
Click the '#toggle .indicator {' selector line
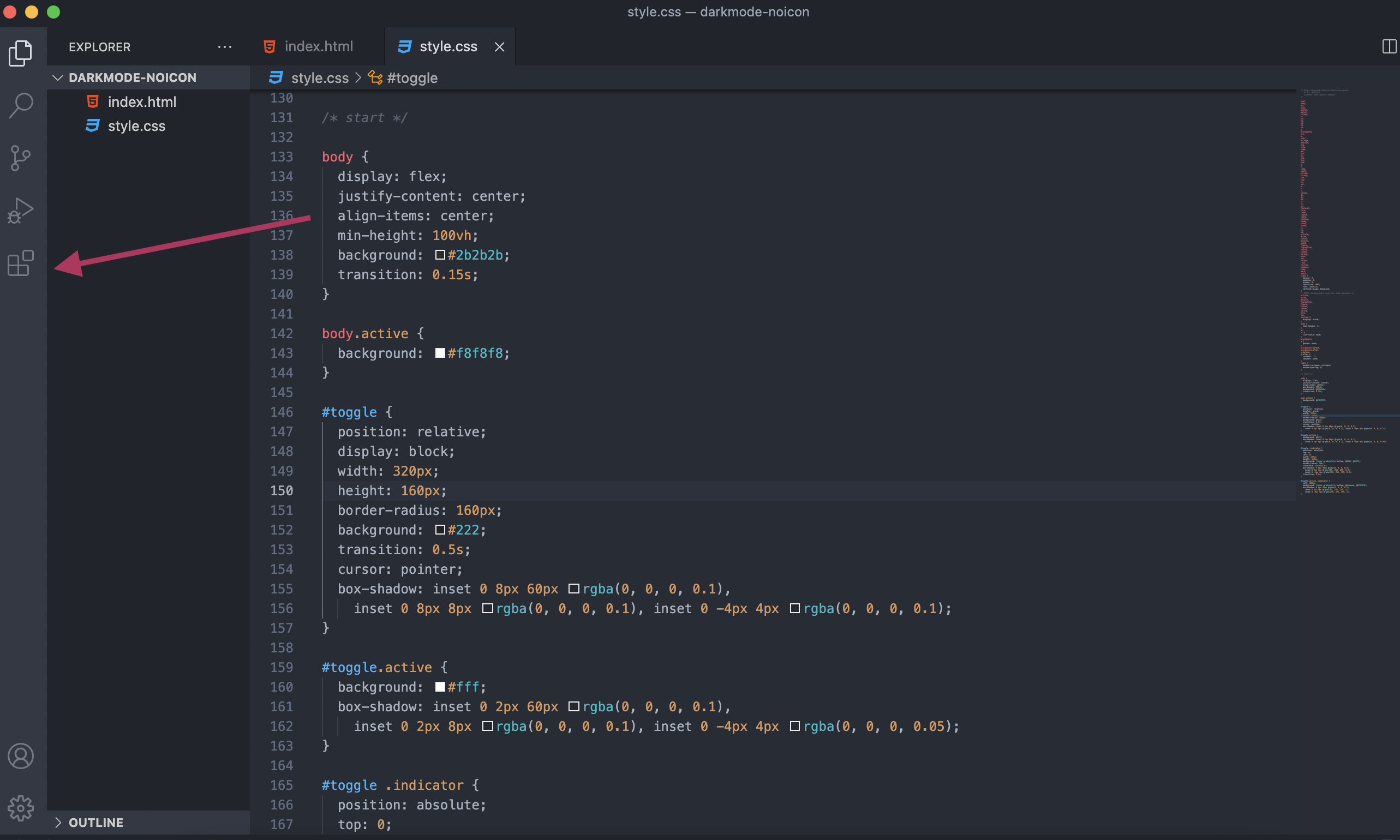coord(401,785)
